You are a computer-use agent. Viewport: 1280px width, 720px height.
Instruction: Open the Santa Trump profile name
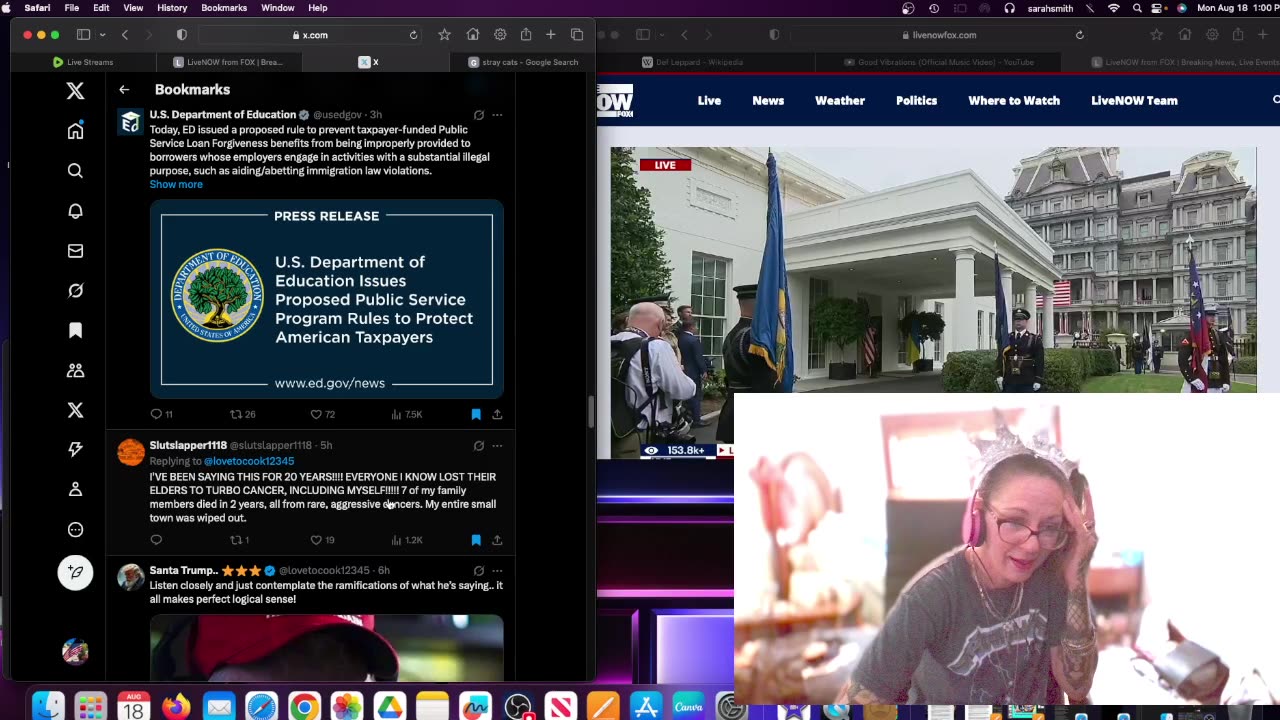[x=183, y=570]
